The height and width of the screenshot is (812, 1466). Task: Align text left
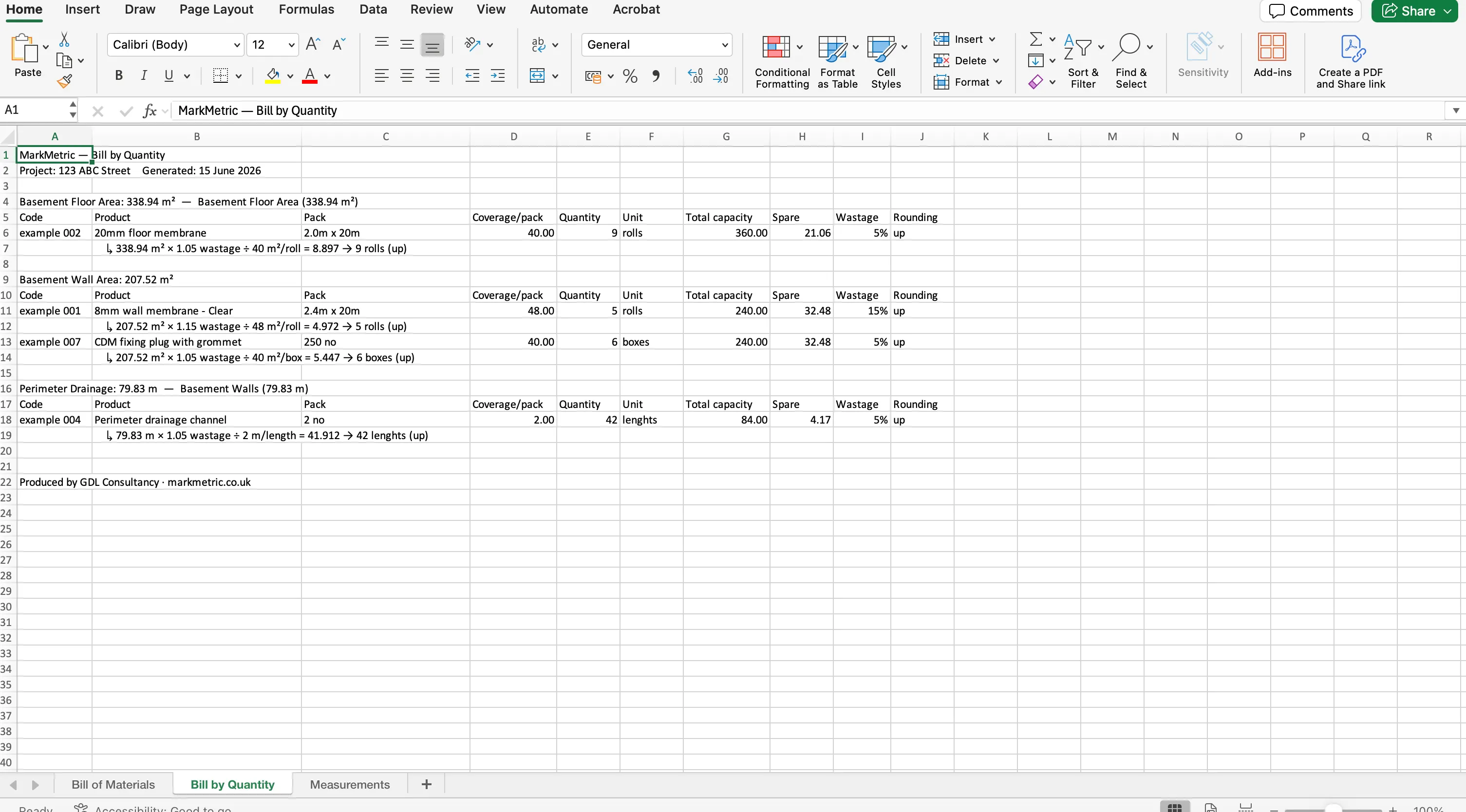pyautogui.click(x=382, y=75)
